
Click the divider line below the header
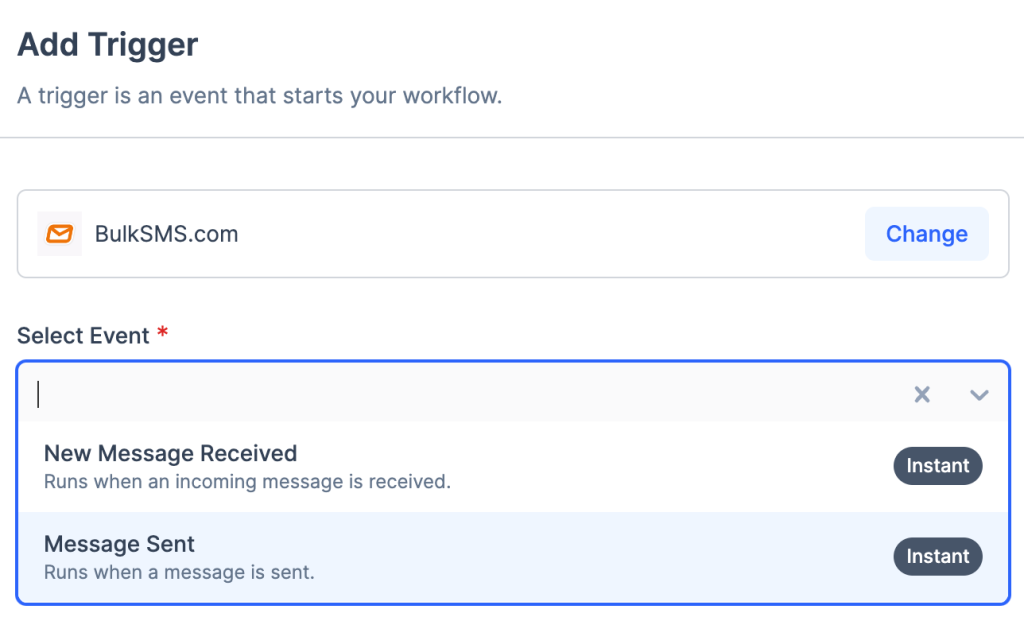[512, 137]
